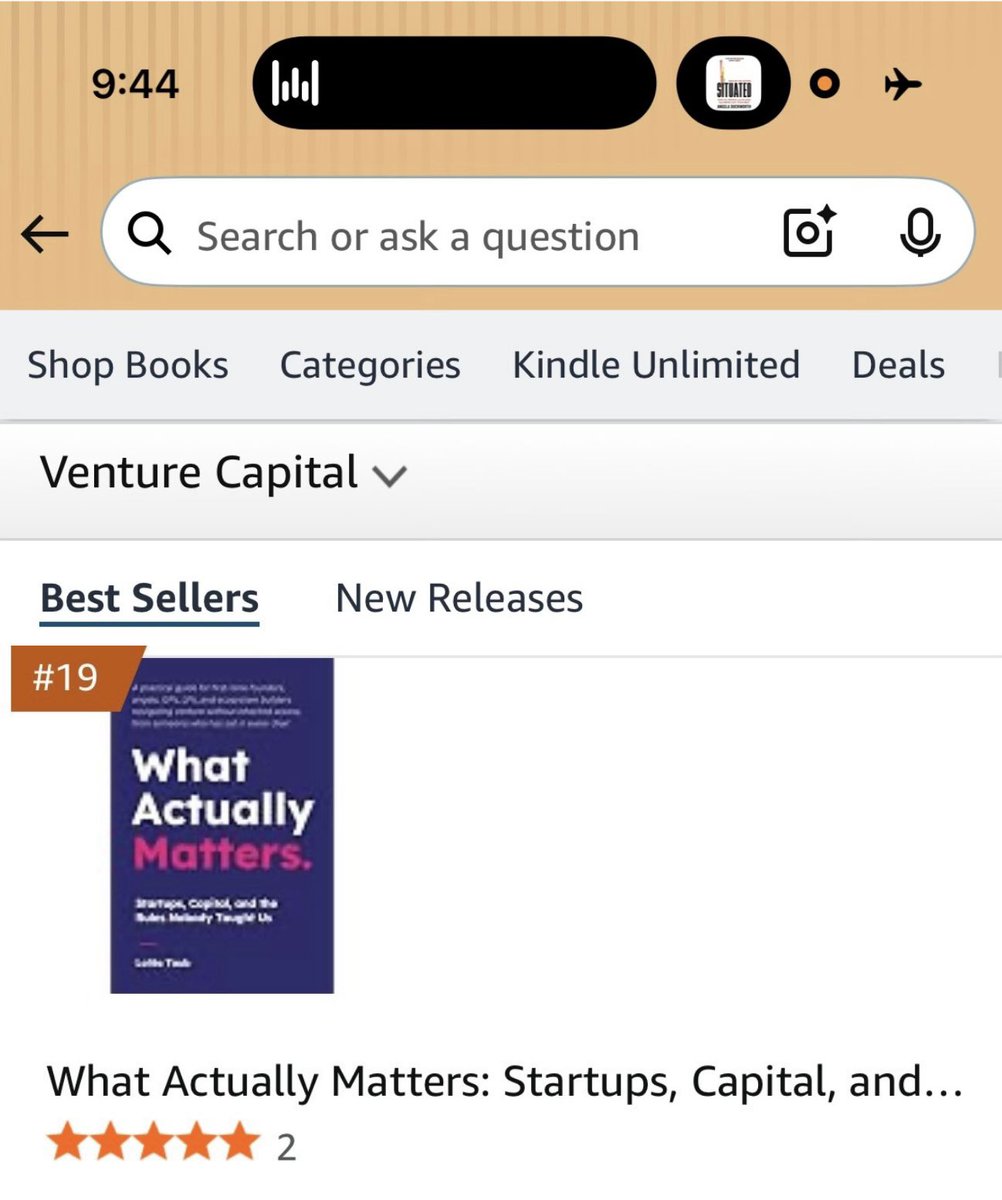Image resolution: width=1002 pixels, height=1200 pixels.
Task: Open the Situated audiobook cover in Dynamic Island
Action: pyautogui.click(x=734, y=83)
